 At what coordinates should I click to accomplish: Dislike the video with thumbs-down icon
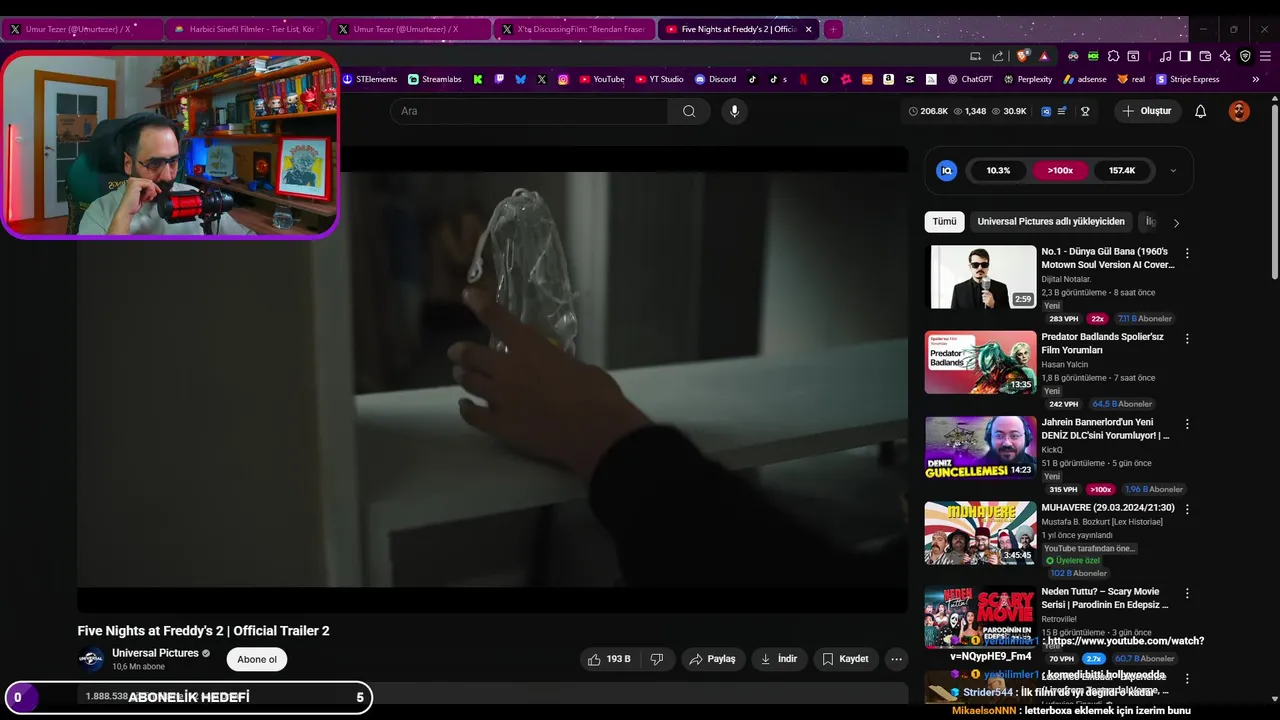point(657,659)
